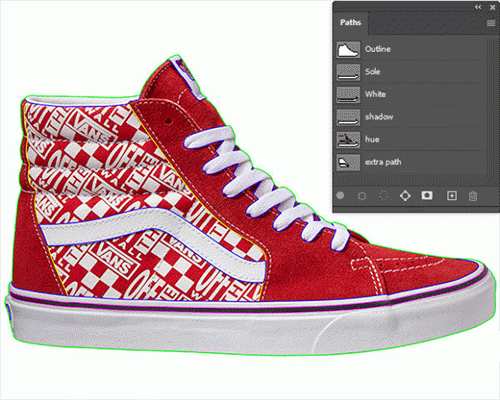This screenshot has width=500, height=400.
Task: Fill path with foreground color
Action: (x=340, y=196)
